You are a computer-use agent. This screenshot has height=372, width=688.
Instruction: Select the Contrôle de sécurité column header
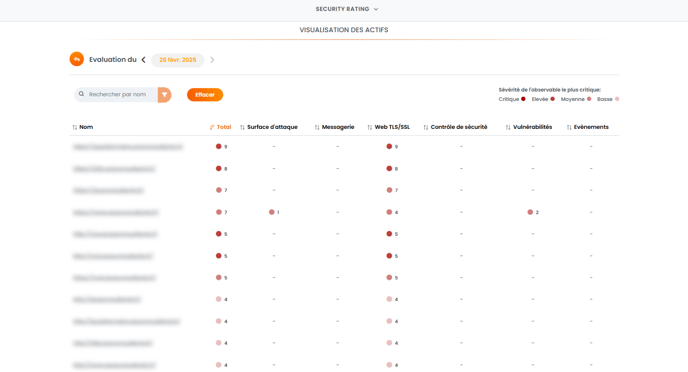(x=459, y=127)
